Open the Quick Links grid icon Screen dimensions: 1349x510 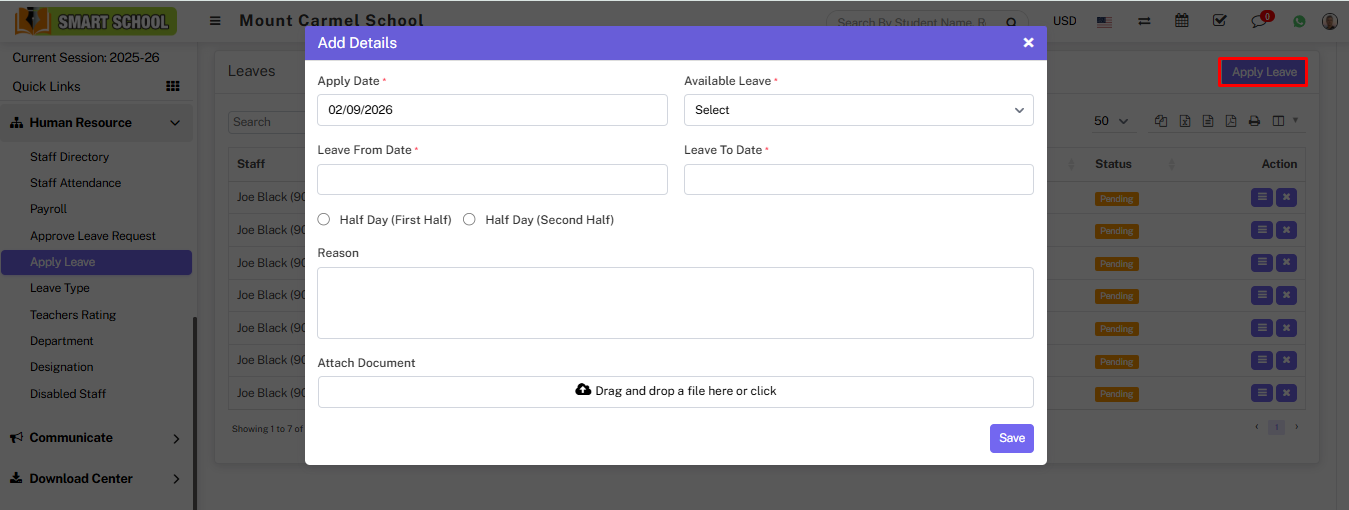coord(172,87)
